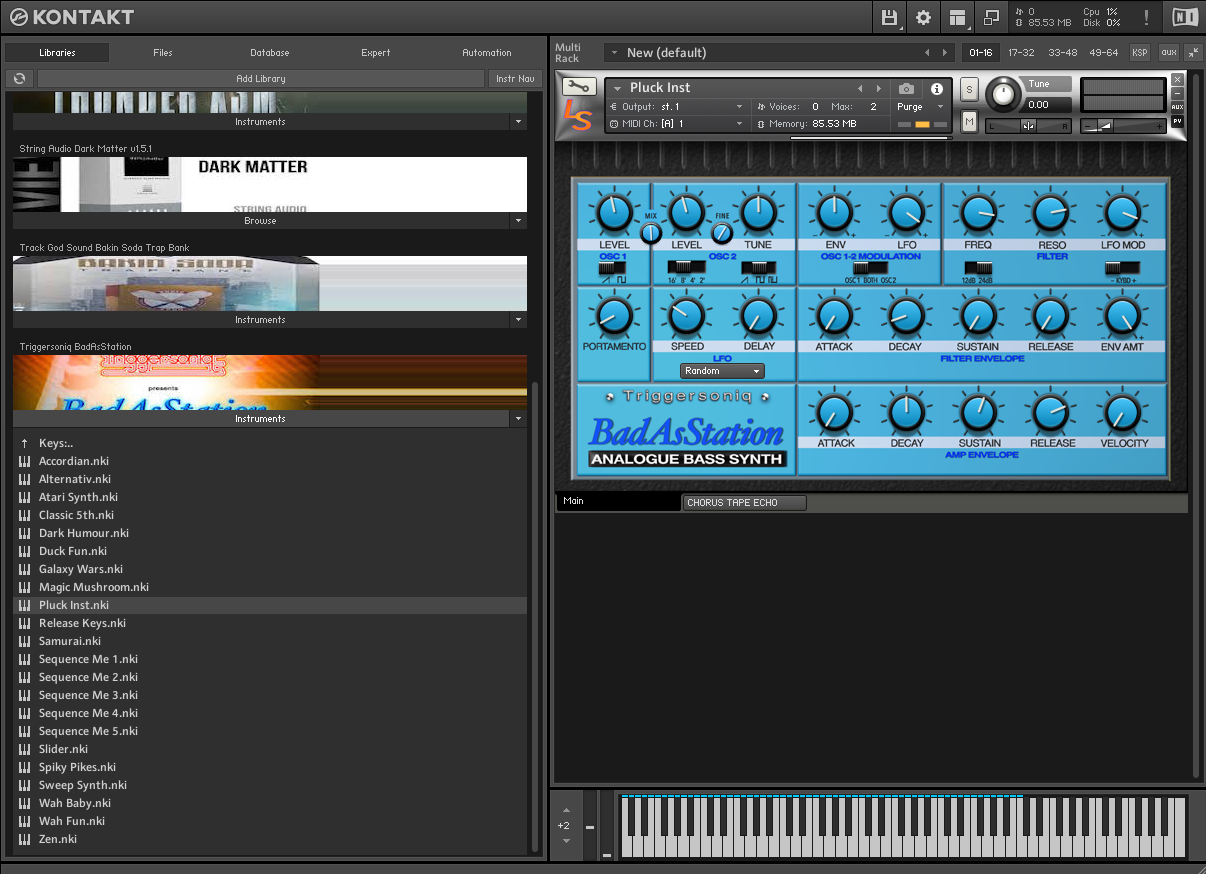Click the FREQ filter knob
Image resolution: width=1206 pixels, height=874 pixels.
point(977,213)
